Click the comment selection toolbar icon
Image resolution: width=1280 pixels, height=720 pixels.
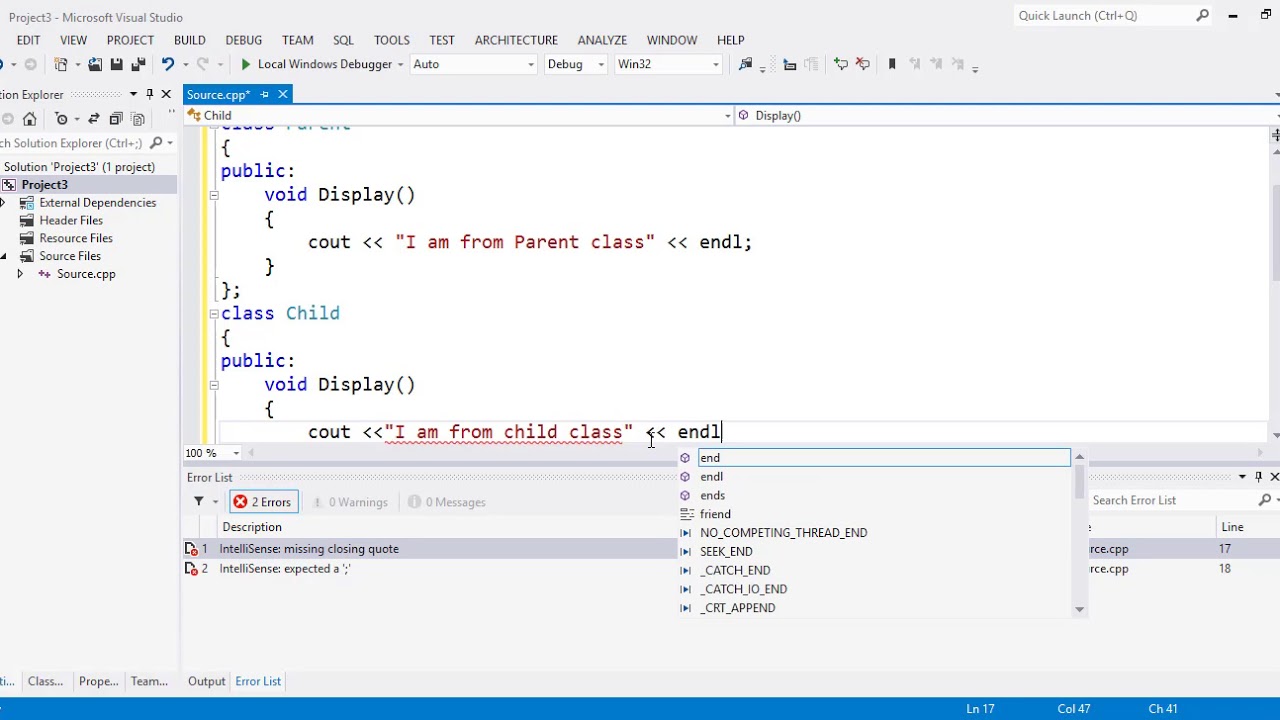840,64
